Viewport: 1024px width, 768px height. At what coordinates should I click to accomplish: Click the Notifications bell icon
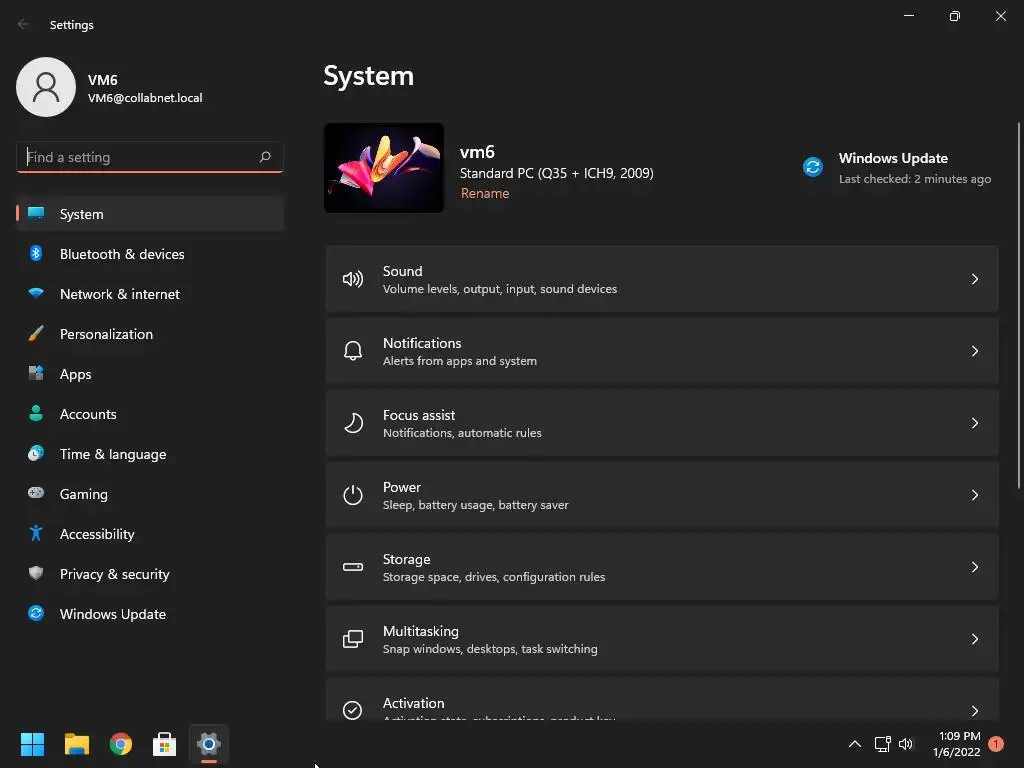(x=353, y=351)
